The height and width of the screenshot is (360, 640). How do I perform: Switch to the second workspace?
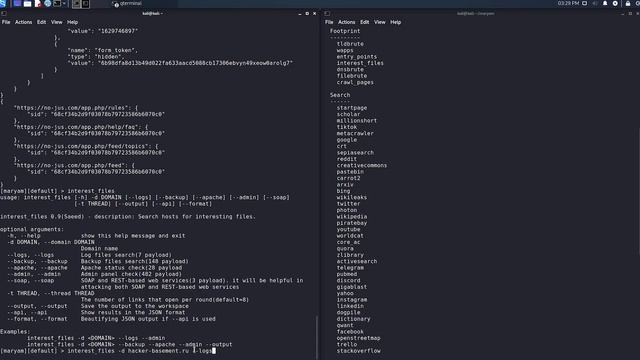85,4
